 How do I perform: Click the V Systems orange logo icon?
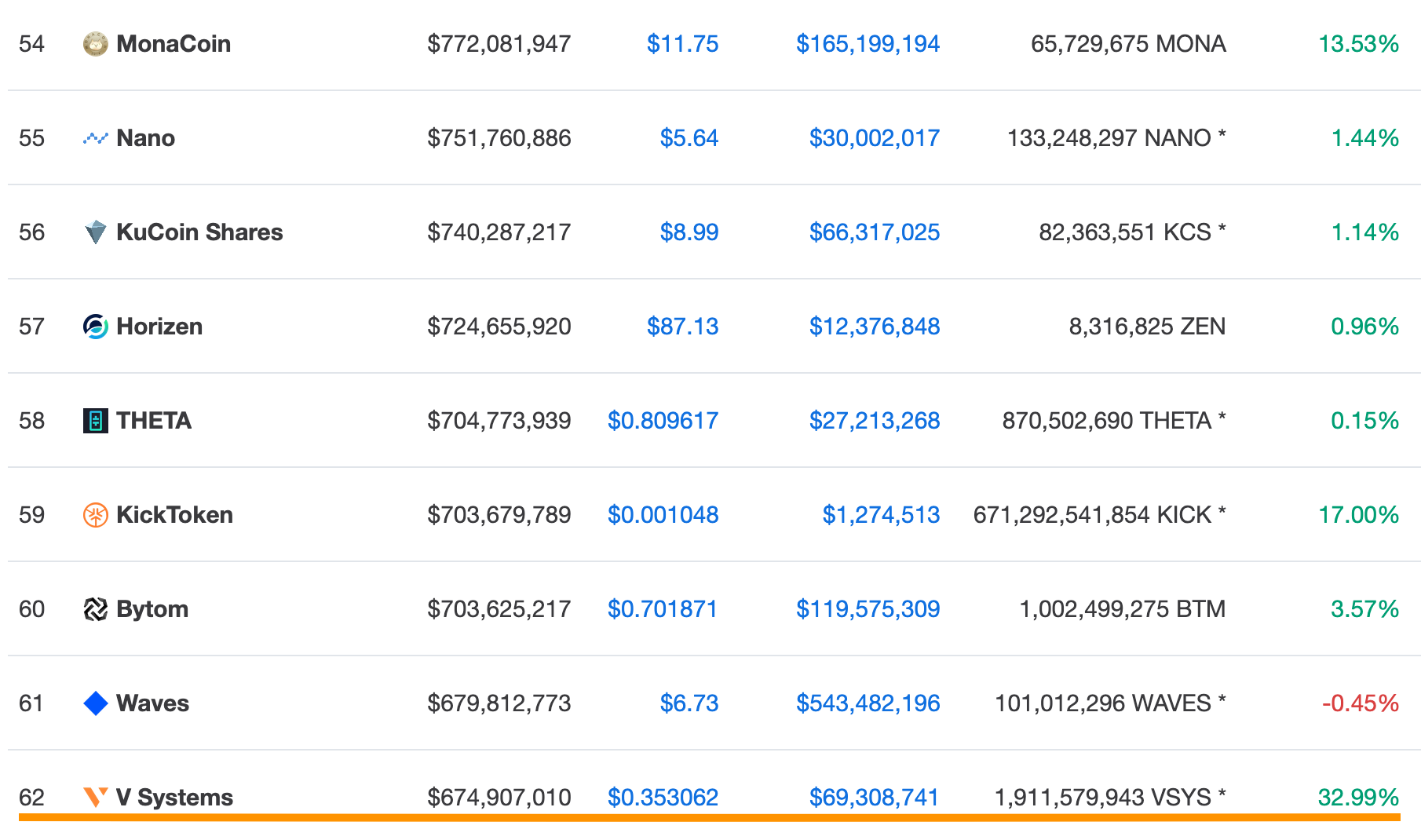click(x=96, y=797)
